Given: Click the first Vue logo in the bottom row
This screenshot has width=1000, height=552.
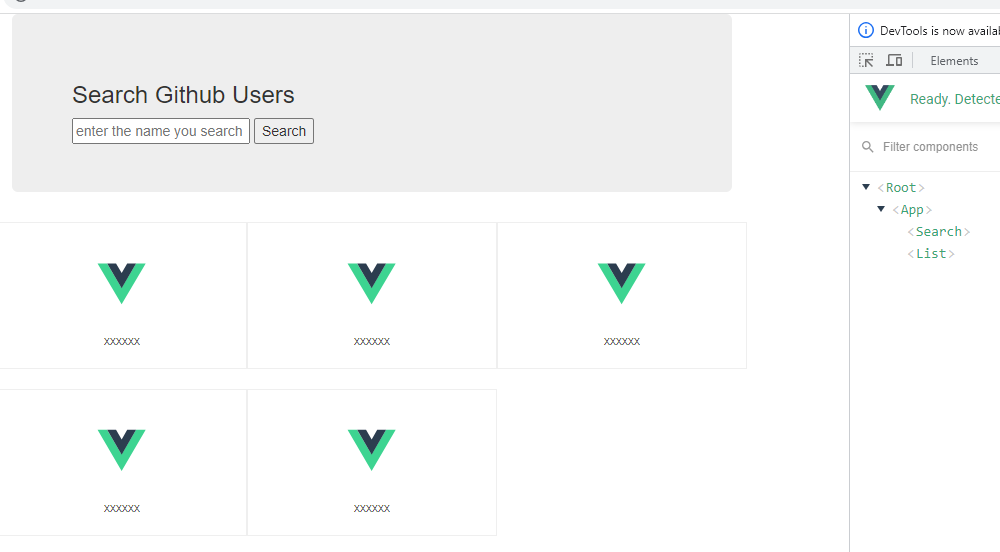Looking at the screenshot, I should pos(122,450).
